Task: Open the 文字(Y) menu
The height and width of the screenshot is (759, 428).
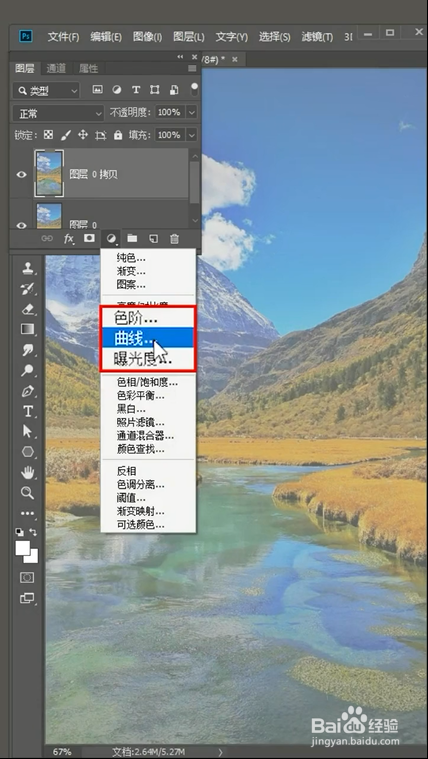Action: tap(231, 37)
